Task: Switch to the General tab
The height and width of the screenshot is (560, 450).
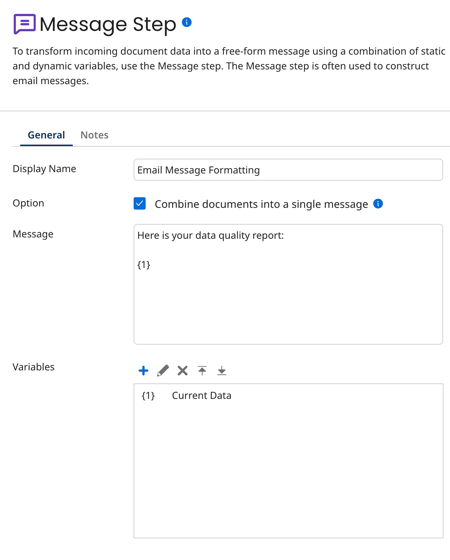Action: [46, 135]
